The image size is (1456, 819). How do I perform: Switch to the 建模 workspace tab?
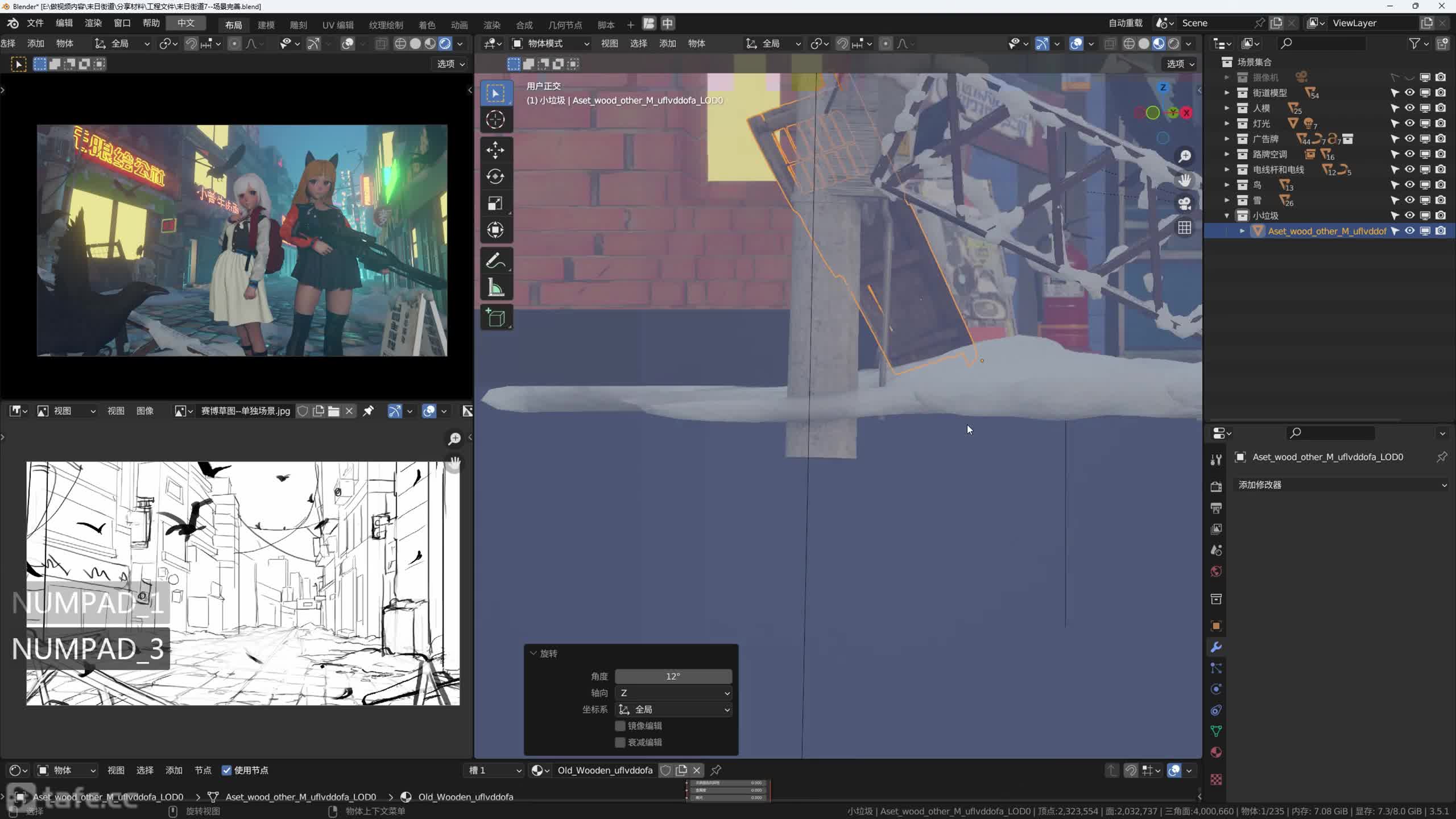266,24
